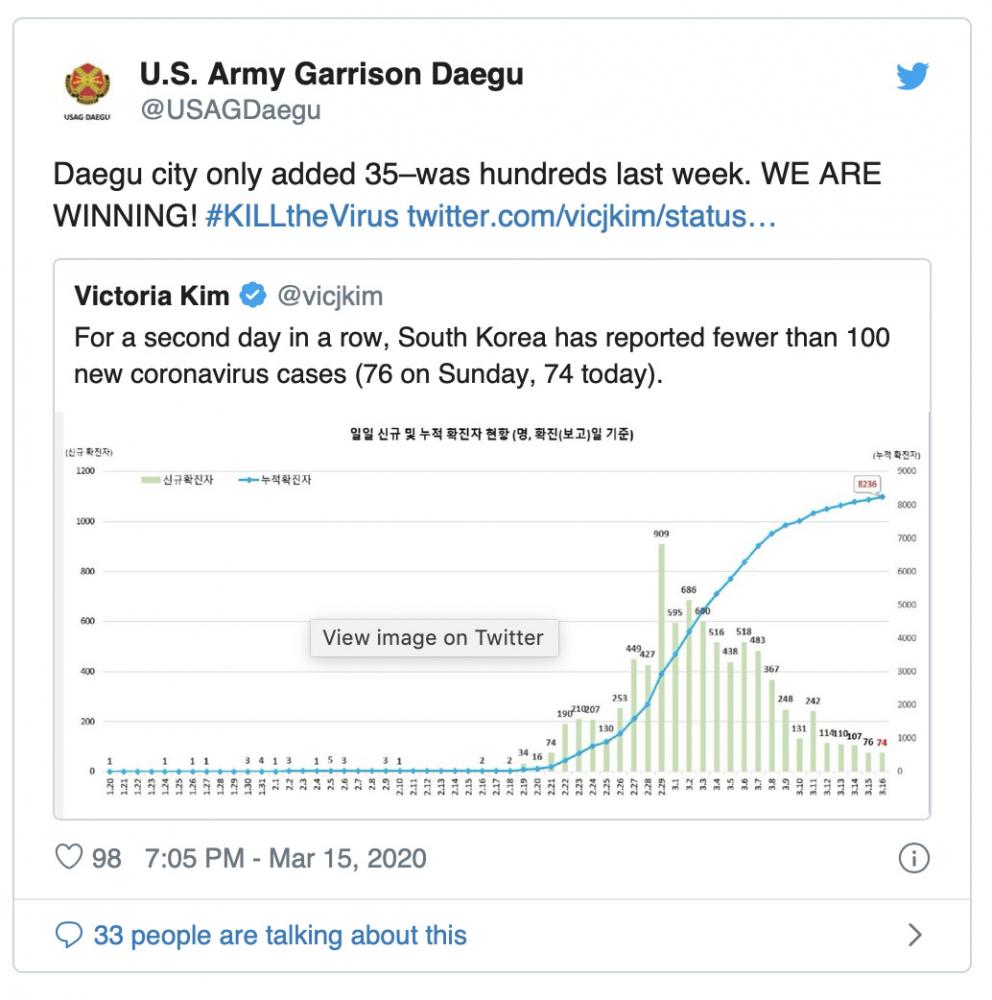Like the tweet with the heart icon
The image size is (992, 1000).
(x=69, y=857)
